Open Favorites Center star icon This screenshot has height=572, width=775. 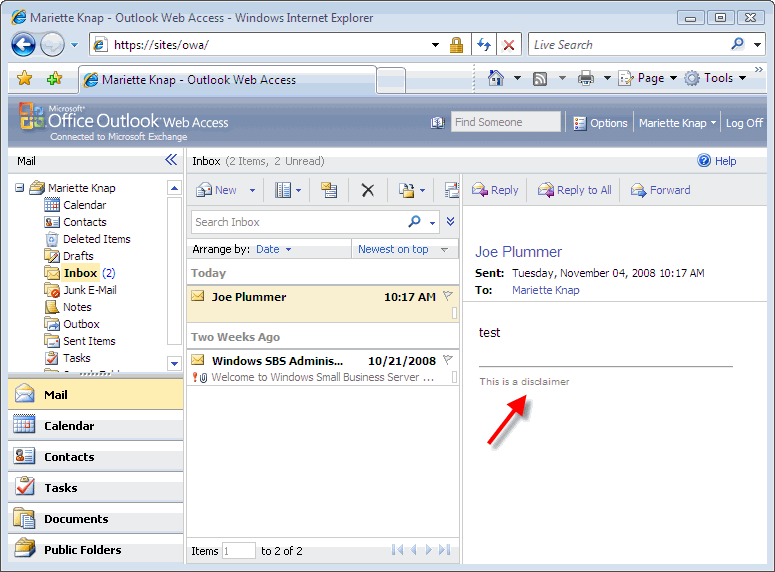[24, 78]
